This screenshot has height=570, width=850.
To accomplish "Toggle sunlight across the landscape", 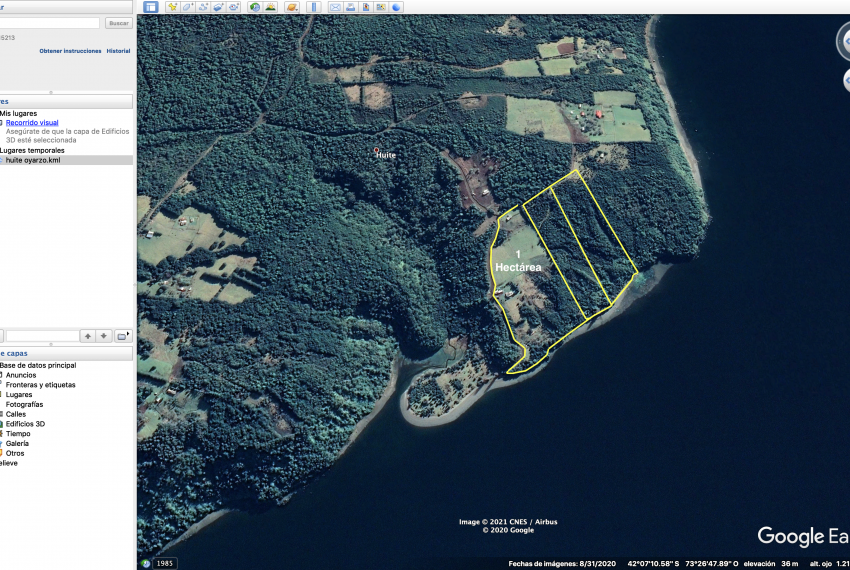I will coord(271,7).
